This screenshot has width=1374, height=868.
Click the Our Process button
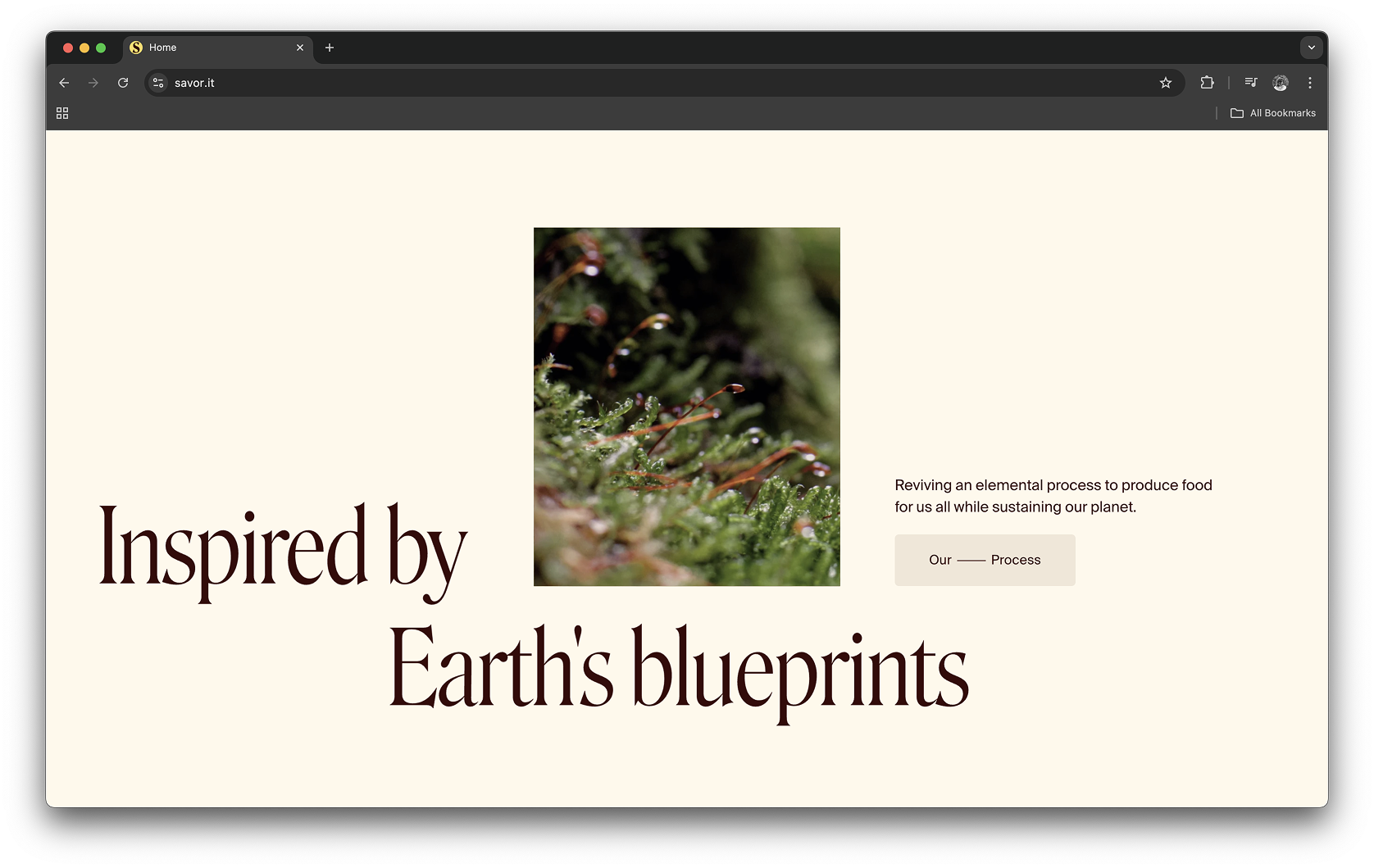[x=985, y=560]
